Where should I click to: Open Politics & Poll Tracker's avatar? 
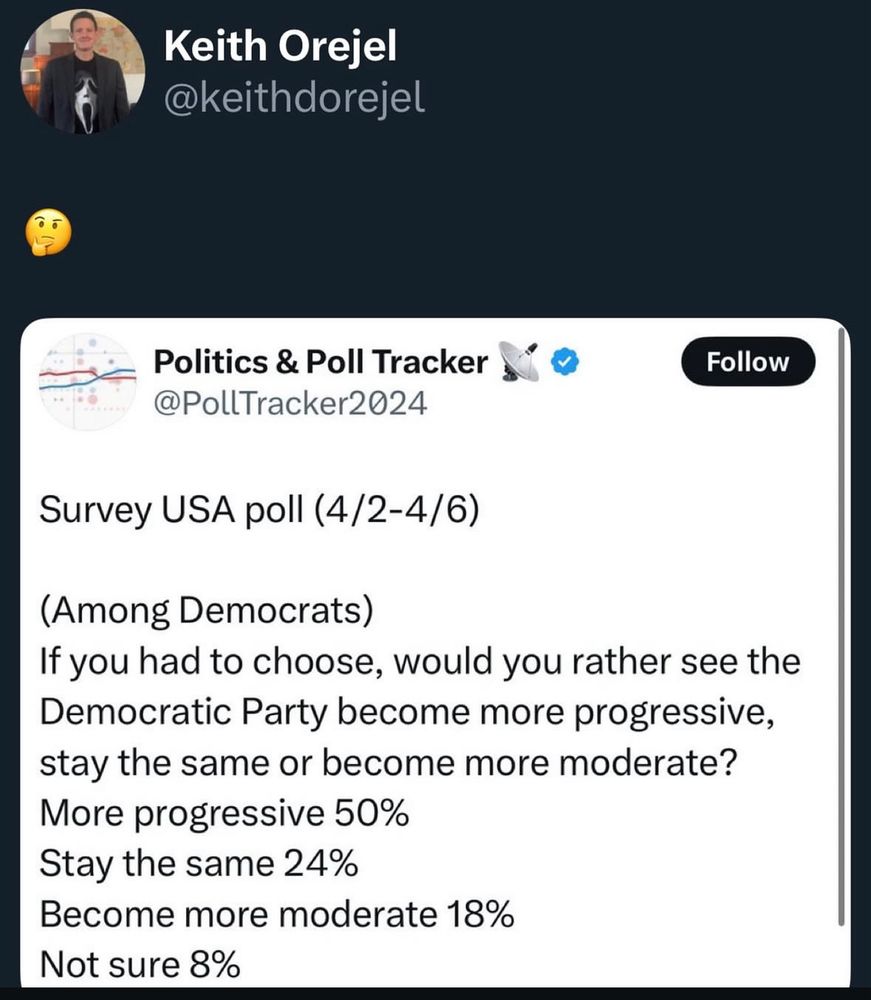pyautogui.click(x=86, y=381)
